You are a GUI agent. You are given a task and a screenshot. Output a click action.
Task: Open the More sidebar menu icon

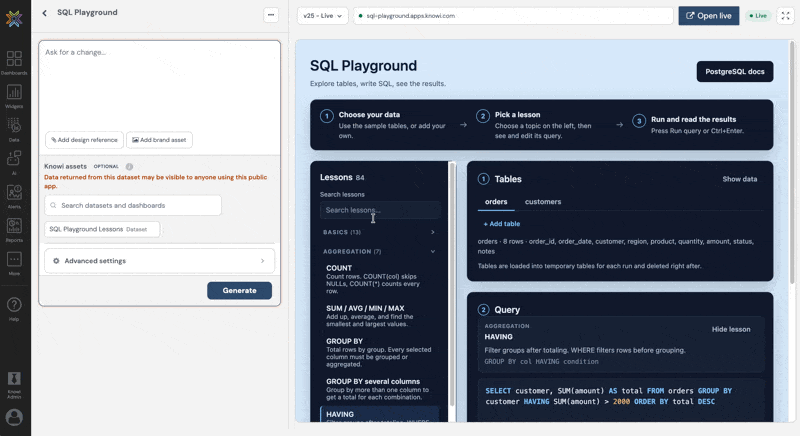[x=14, y=263]
